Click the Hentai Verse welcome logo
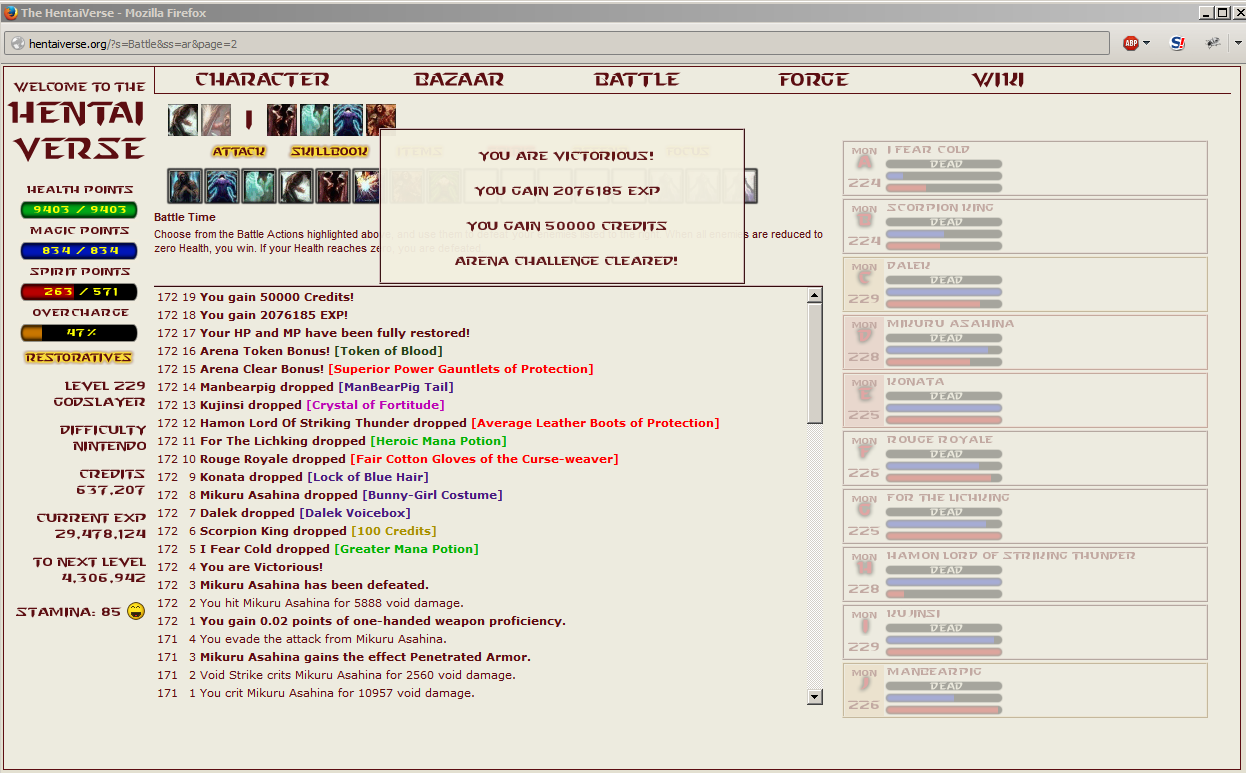Viewport: 1246px width, 773px height. tap(79, 121)
